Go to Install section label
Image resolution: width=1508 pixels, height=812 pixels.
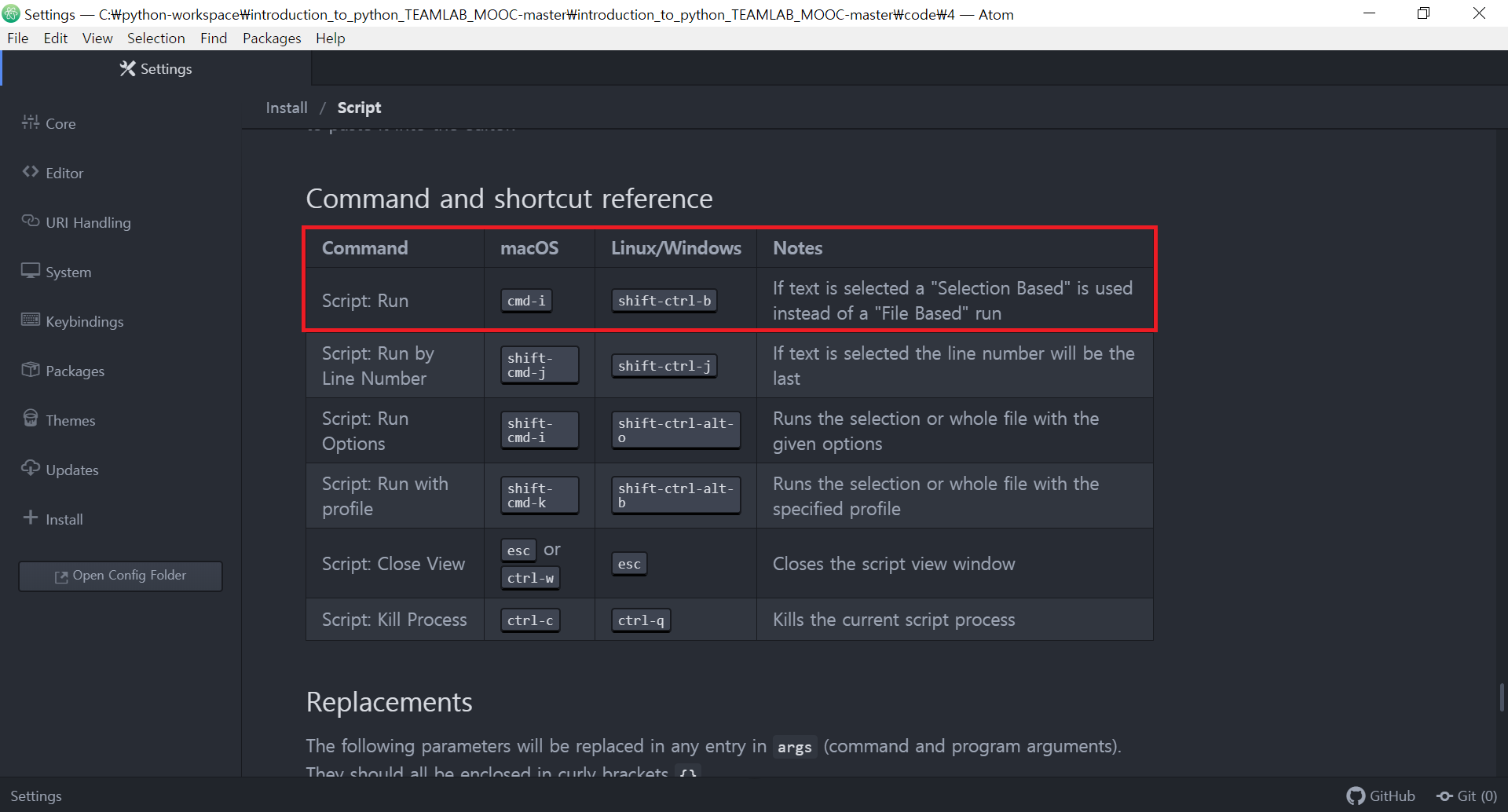tap(64, 519)
